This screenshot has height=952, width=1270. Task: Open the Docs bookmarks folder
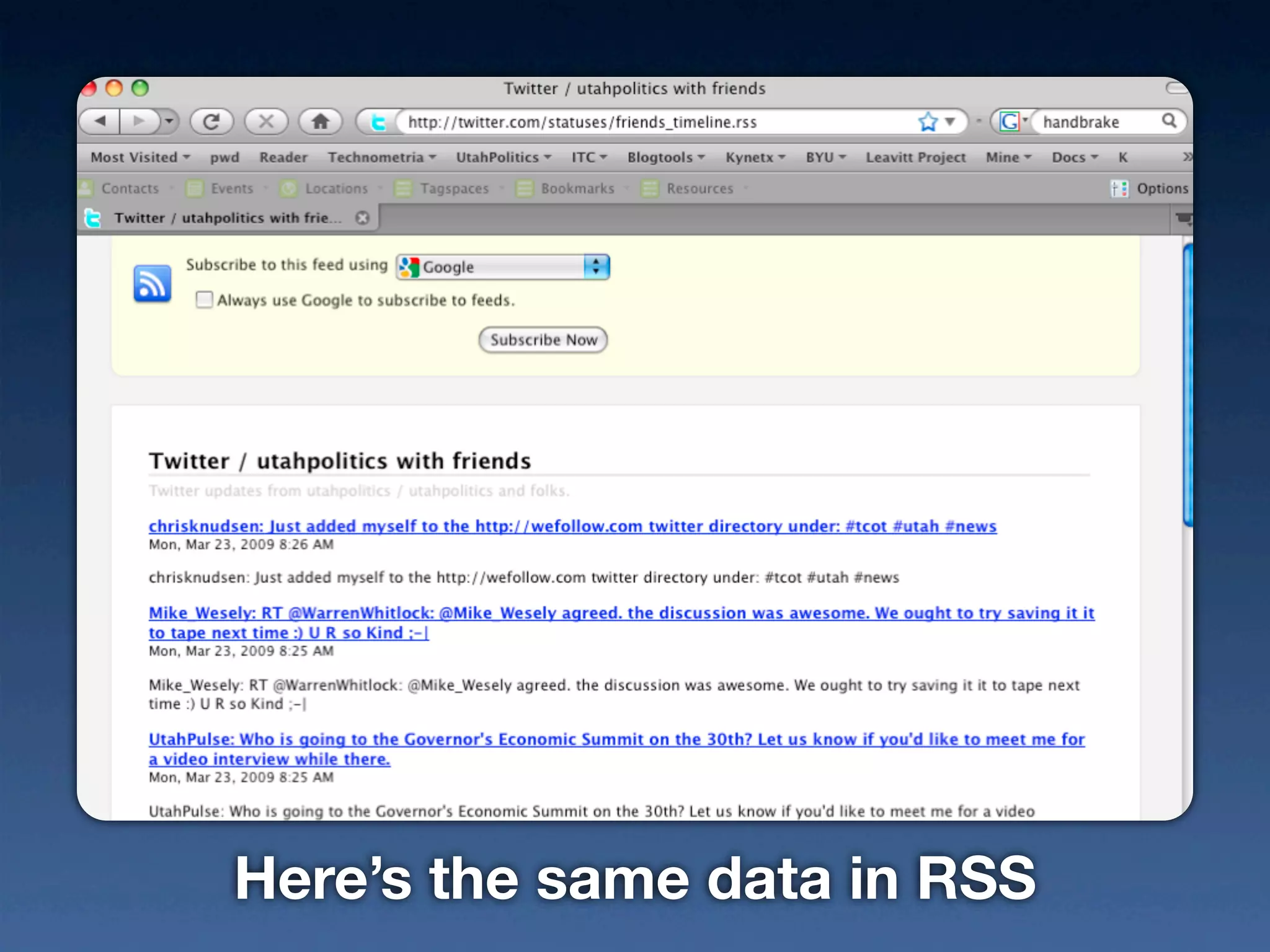(1075, 157)
